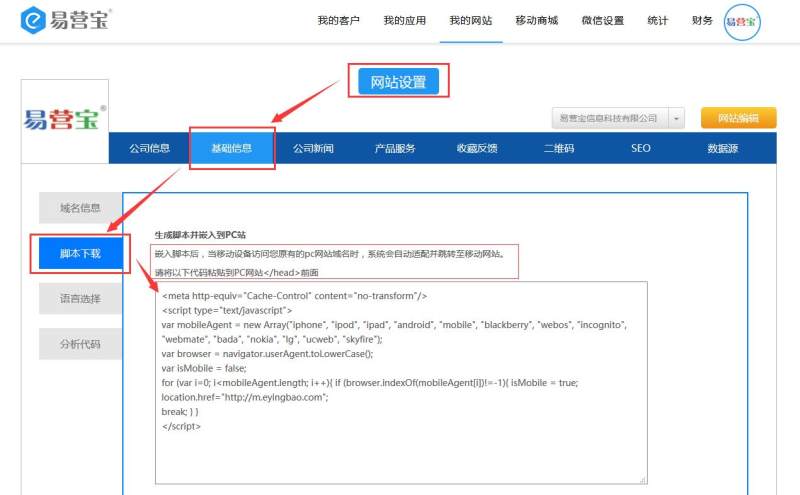Click inside the script code text area
The height and width of the screenshot is (495, 800).
click(401, 383)
